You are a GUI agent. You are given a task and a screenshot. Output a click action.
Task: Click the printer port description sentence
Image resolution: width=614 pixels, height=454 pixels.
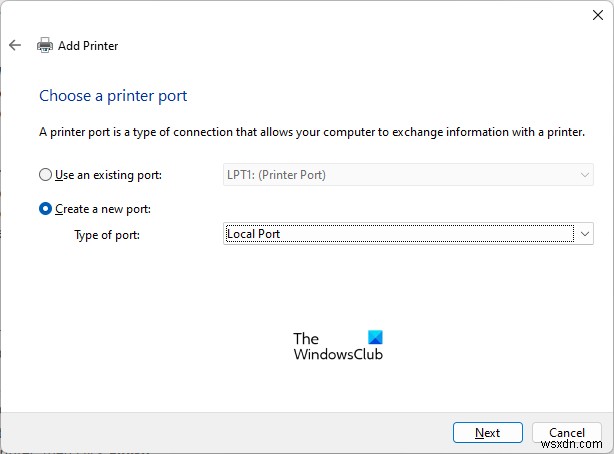point(312,132)
